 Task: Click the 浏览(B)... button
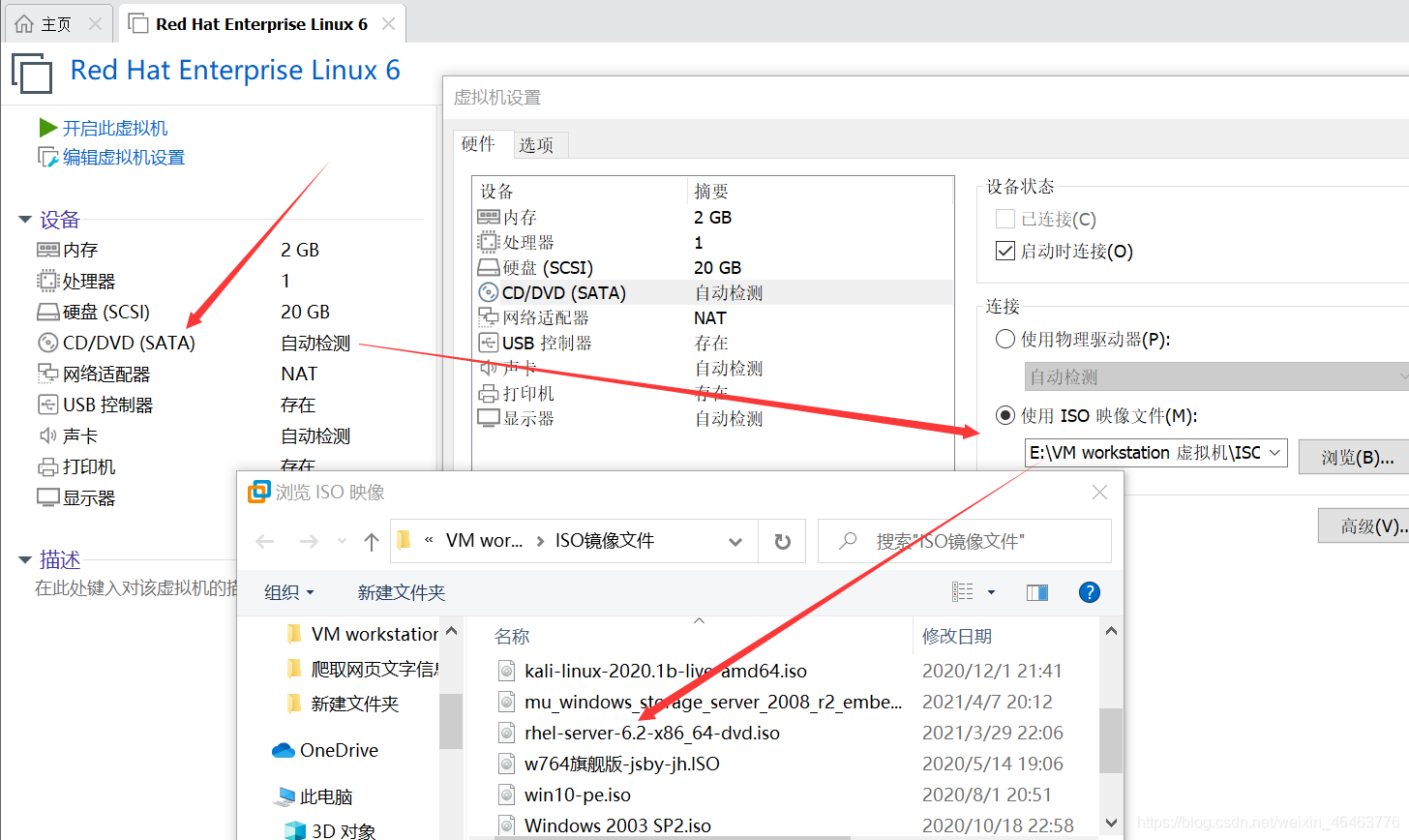[x=1358, y=457]
